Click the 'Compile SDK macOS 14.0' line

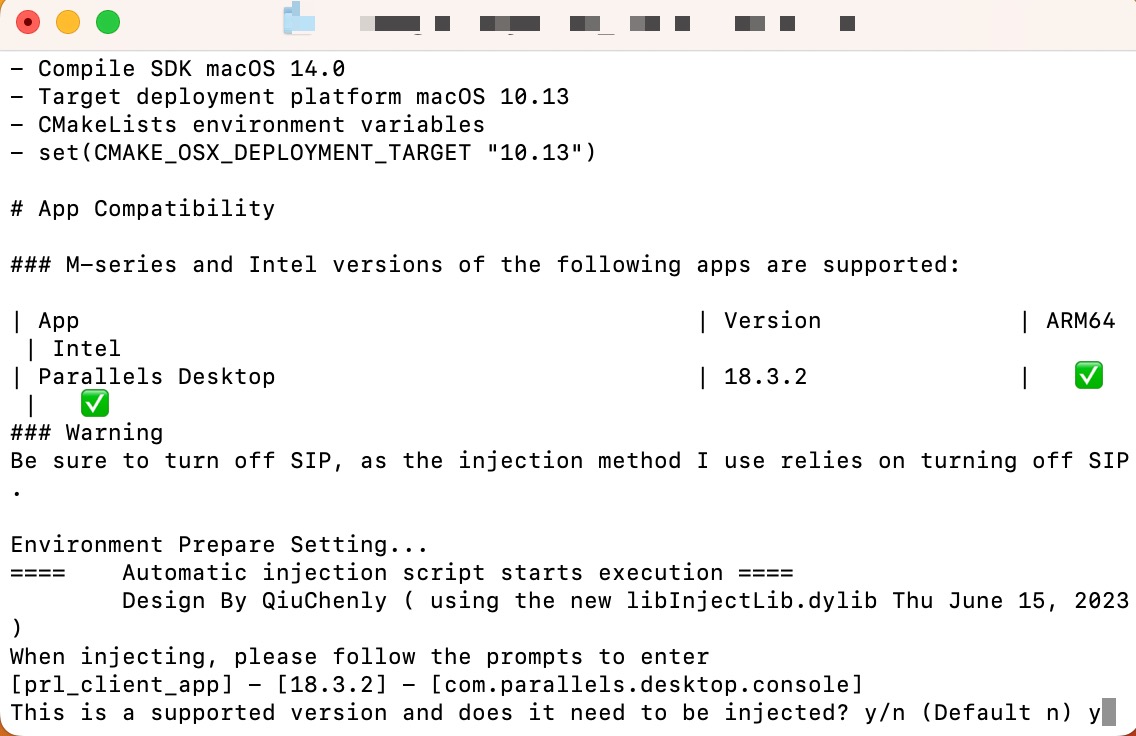(x=178, y=69)
